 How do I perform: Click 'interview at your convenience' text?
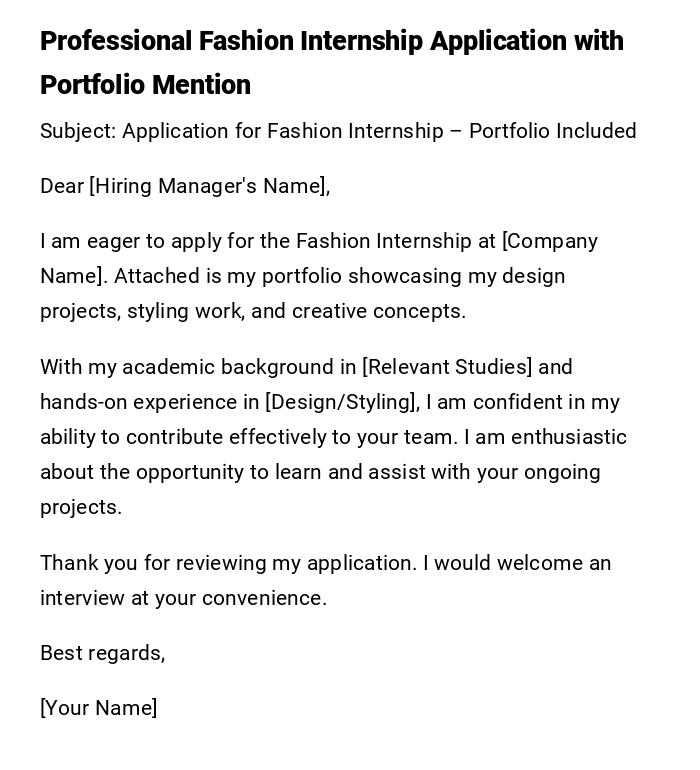[183, 598]
